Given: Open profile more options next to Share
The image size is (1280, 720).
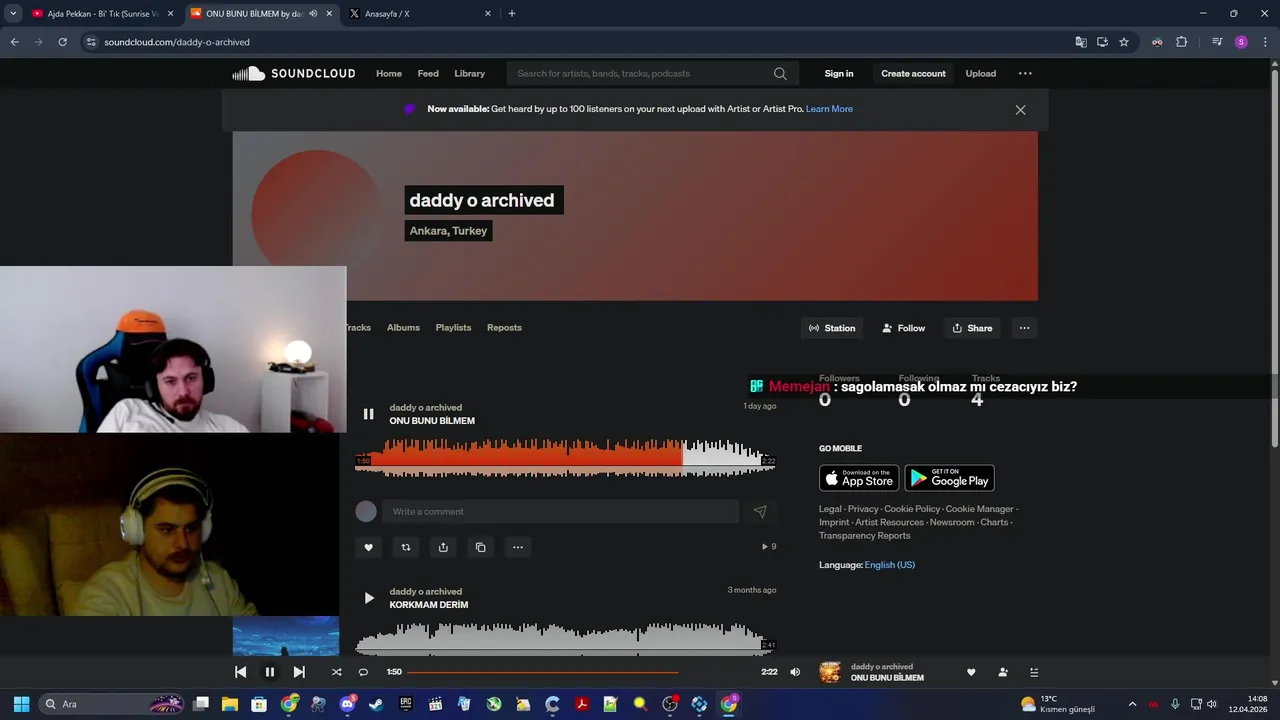Looking at the screenshot, I should click(1024, 328).
